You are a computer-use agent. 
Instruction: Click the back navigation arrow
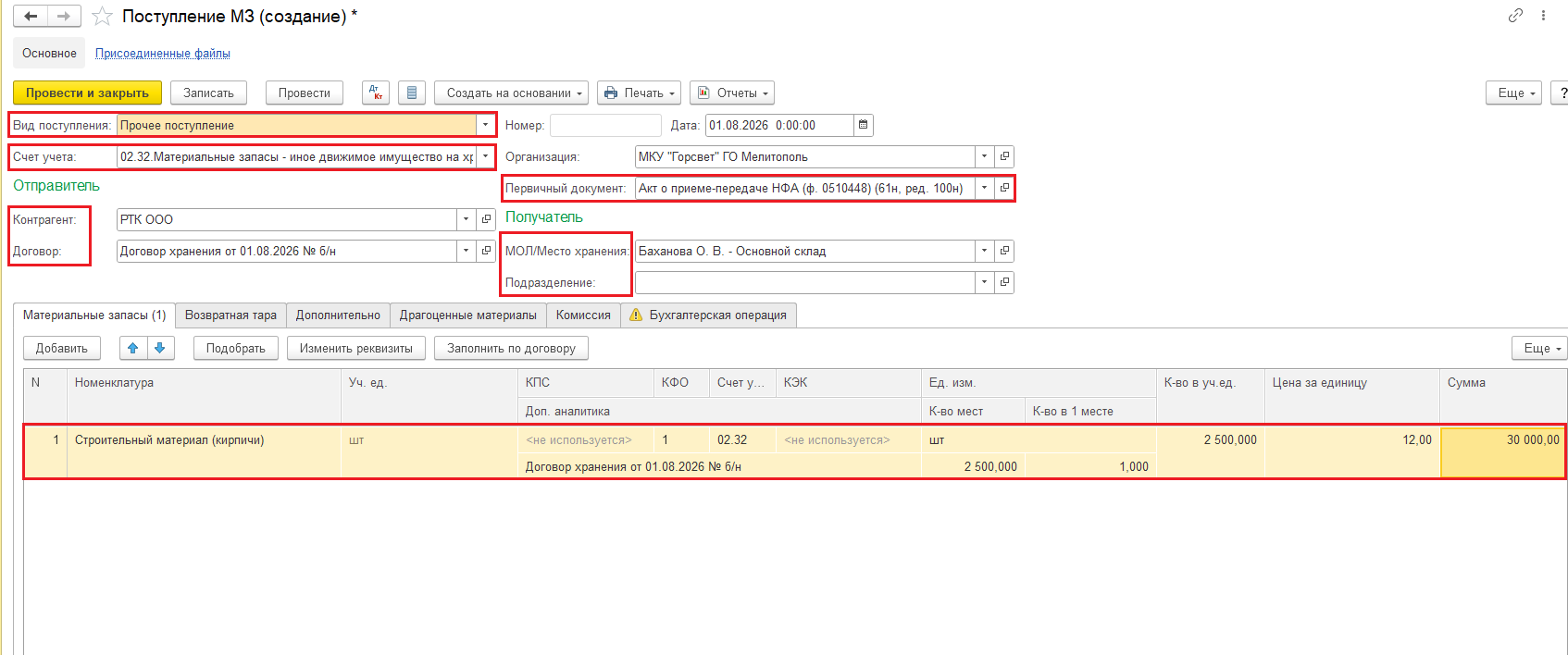point(30,17)
